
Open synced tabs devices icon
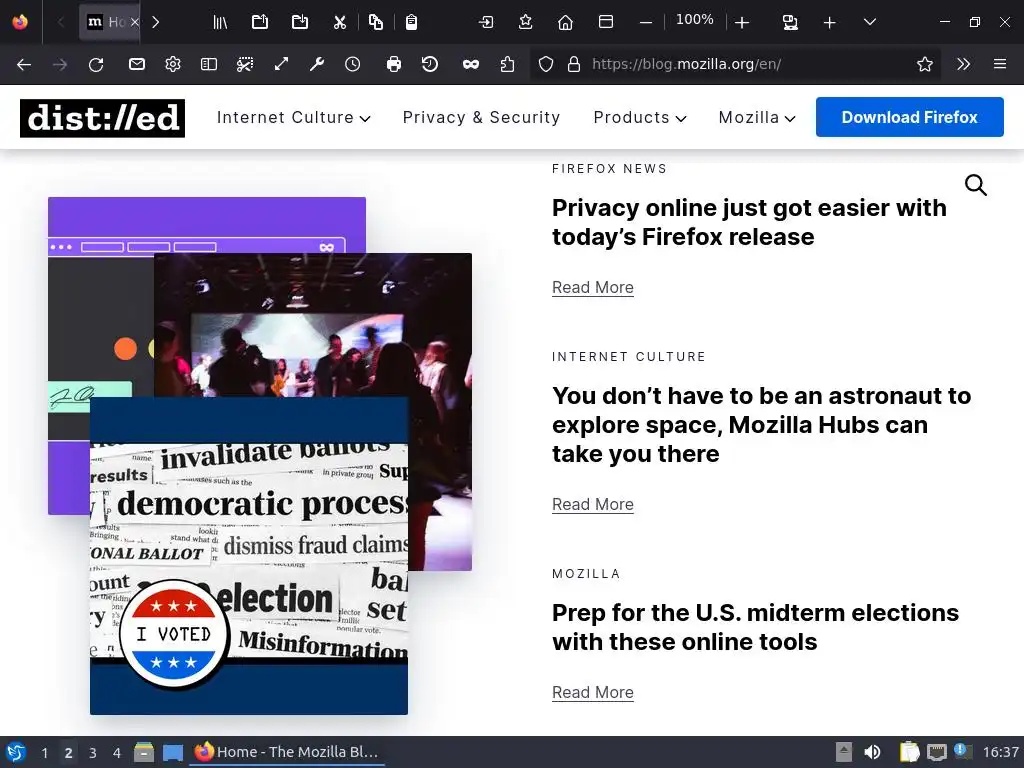pos(790,22)
